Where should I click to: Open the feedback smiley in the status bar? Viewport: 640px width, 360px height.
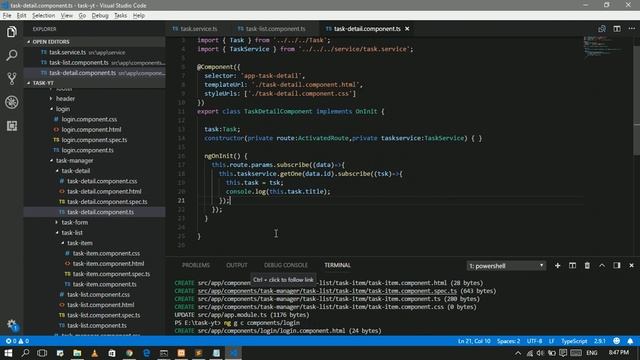pos(616,341)
